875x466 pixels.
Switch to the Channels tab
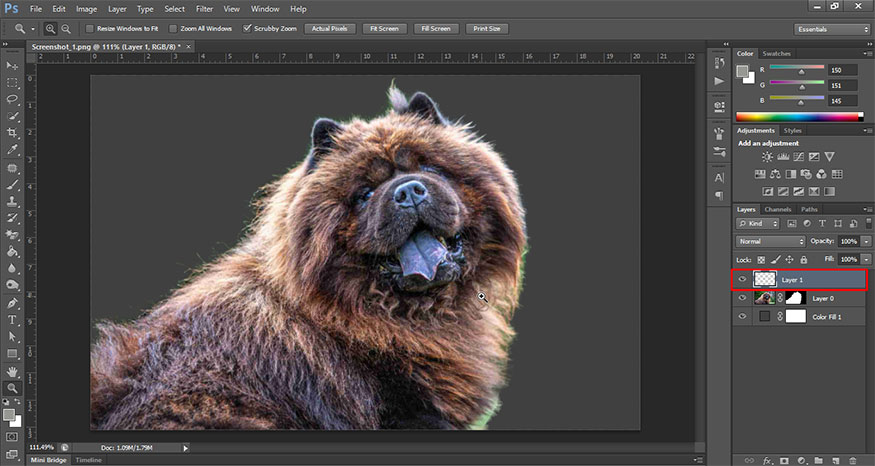(x=778, y=209)
